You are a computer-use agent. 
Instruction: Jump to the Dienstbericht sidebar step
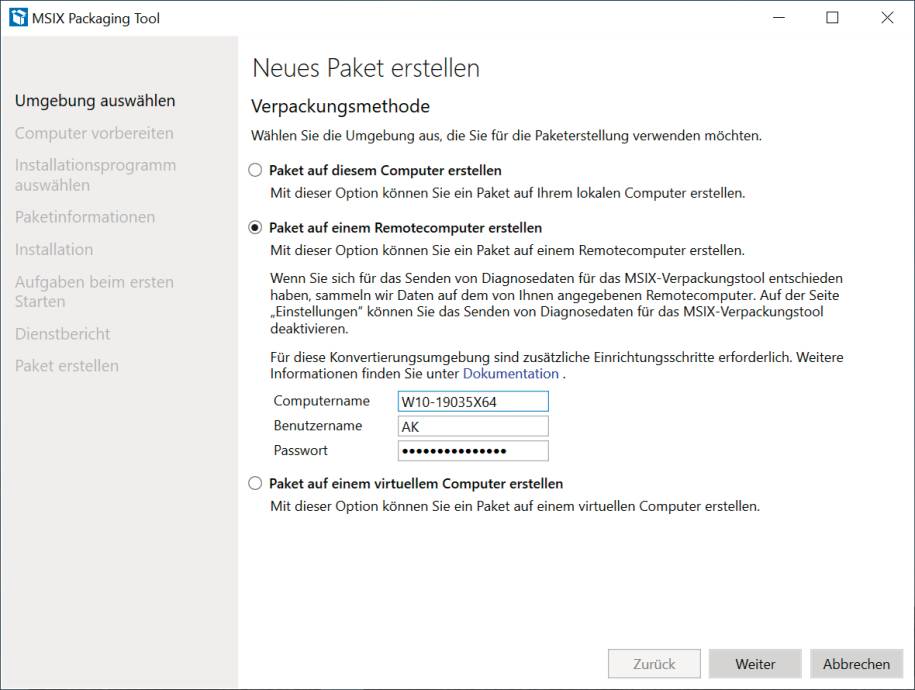click(x=62, y=334)
